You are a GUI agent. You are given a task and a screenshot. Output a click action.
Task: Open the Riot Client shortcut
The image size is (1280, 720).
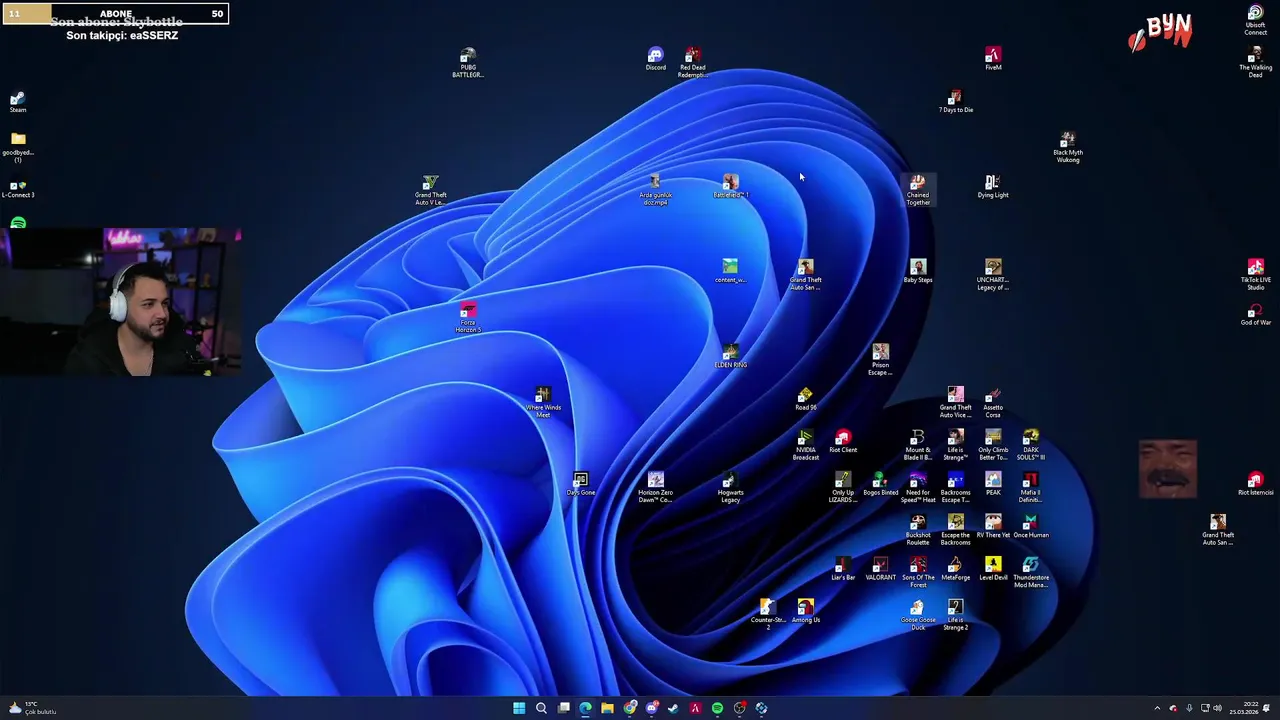click(843, 441)
